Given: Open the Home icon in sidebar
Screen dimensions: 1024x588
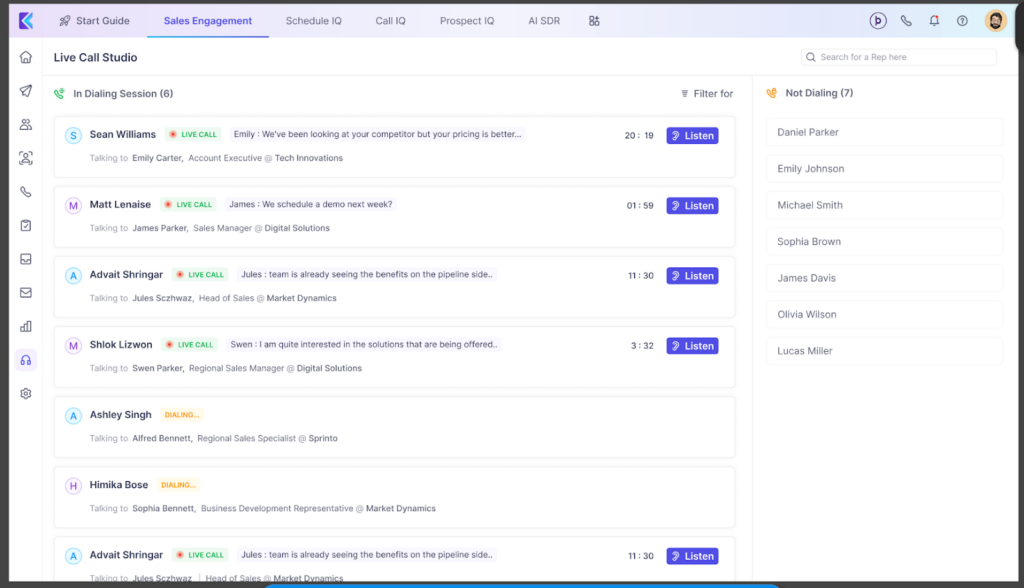Looking at the screenshot, I should point(26,57).
